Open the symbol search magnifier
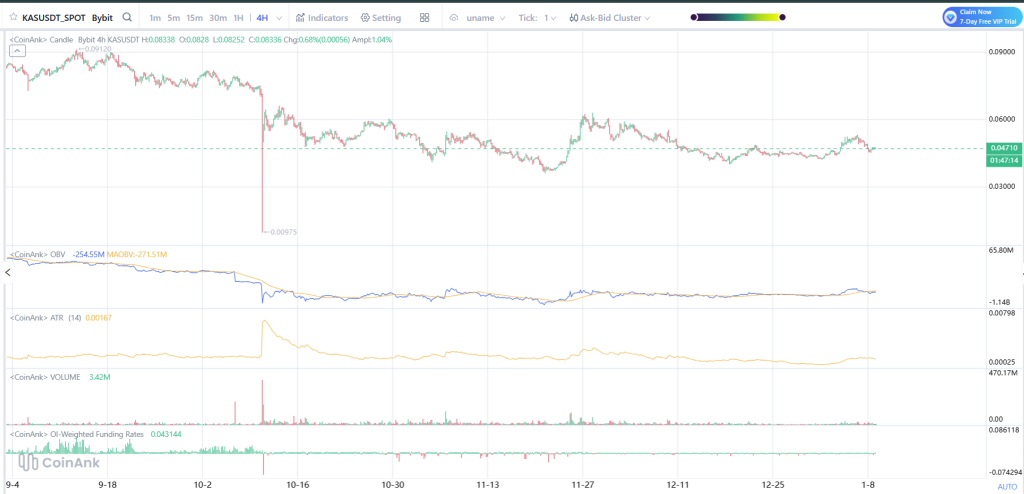The height and width of the screenshot is (494, 1024). click(127, 17)
